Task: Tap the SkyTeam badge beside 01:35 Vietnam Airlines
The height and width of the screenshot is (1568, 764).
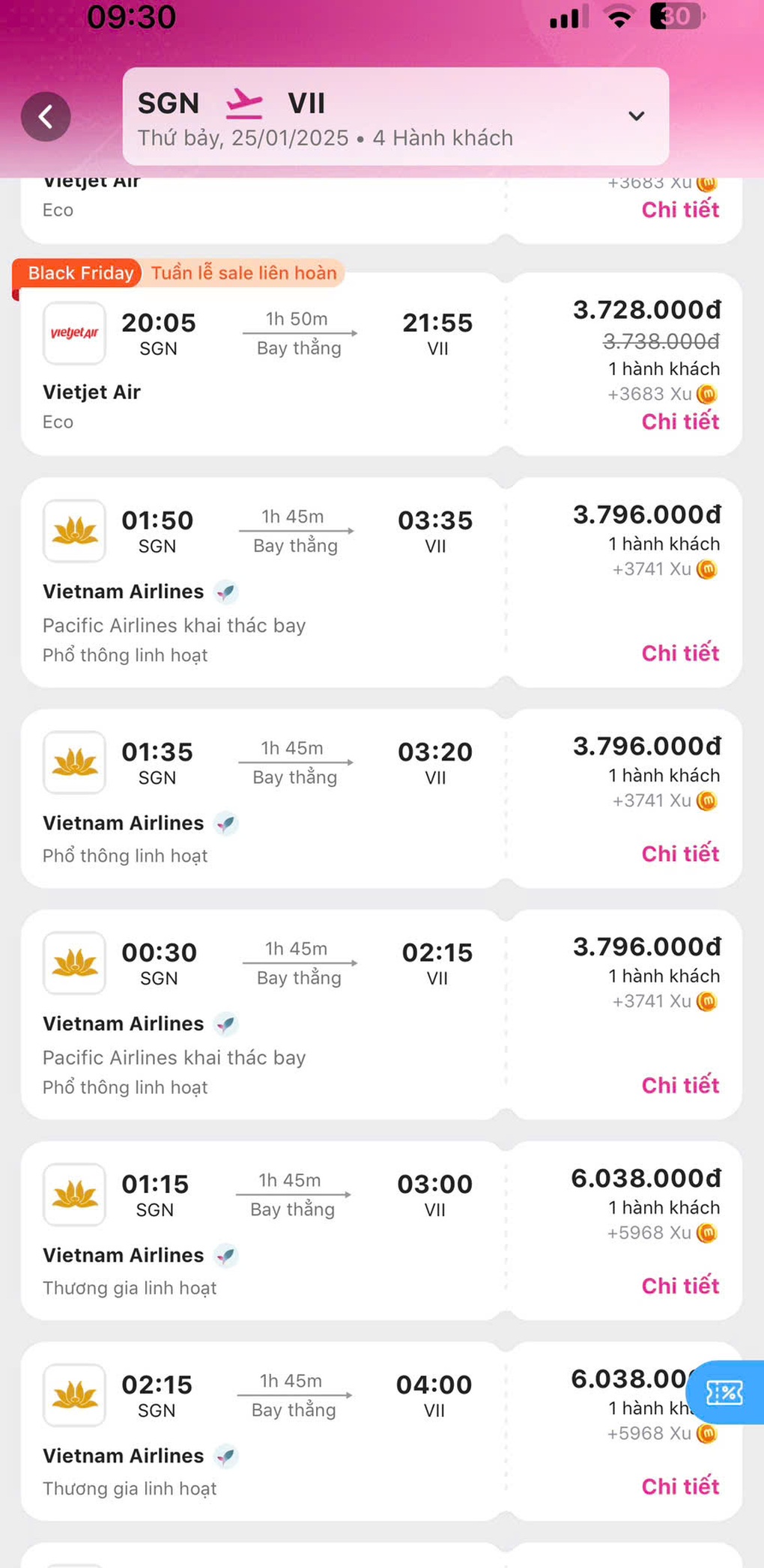Action: (225, 824)
